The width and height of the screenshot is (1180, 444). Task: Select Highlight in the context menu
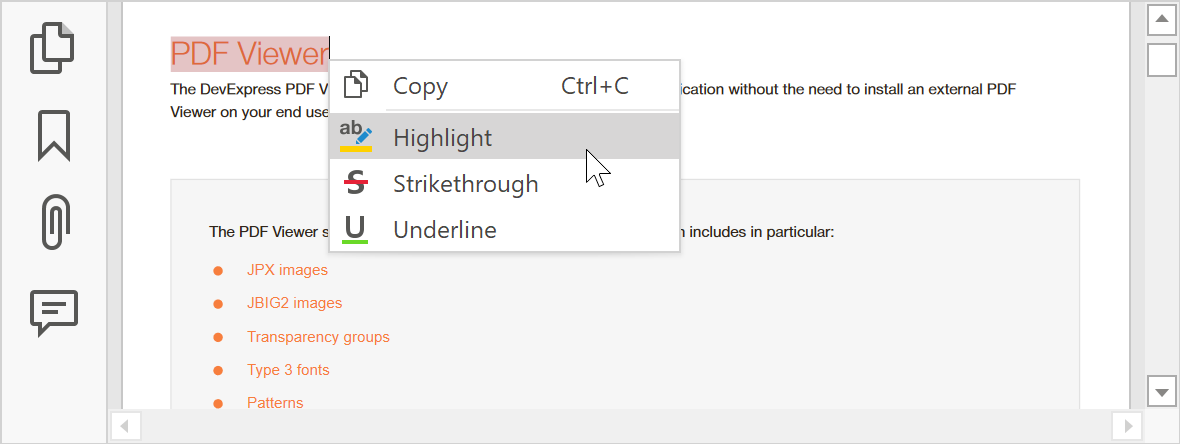tap(443, 137)
